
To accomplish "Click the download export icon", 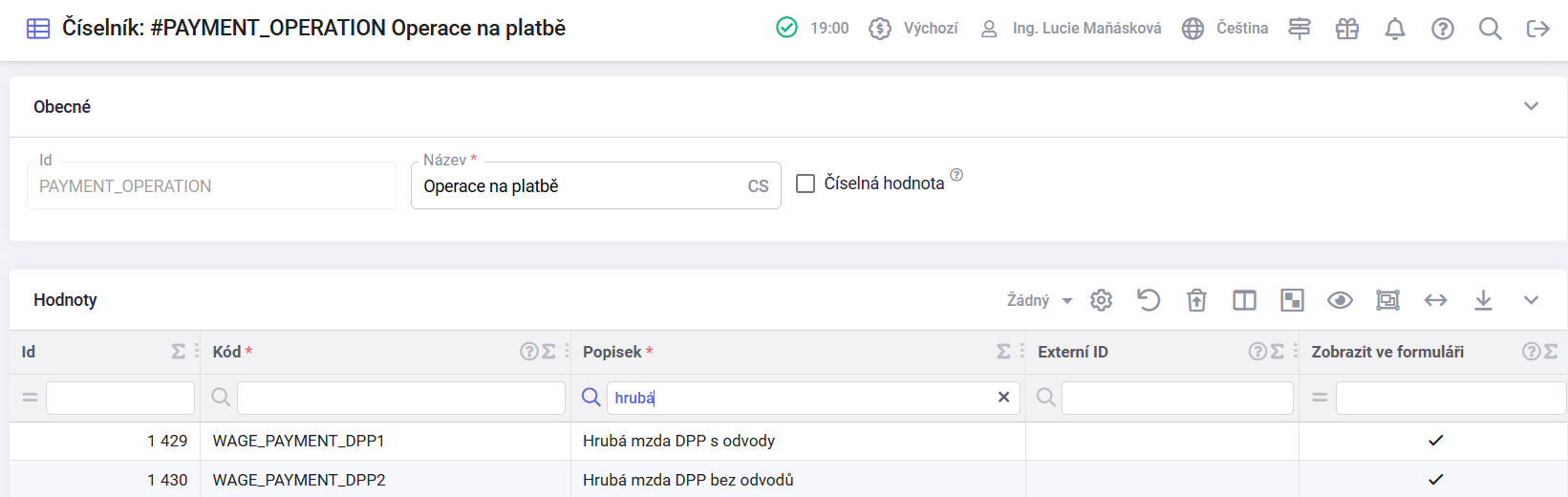I will click(x=1483, y=300).
